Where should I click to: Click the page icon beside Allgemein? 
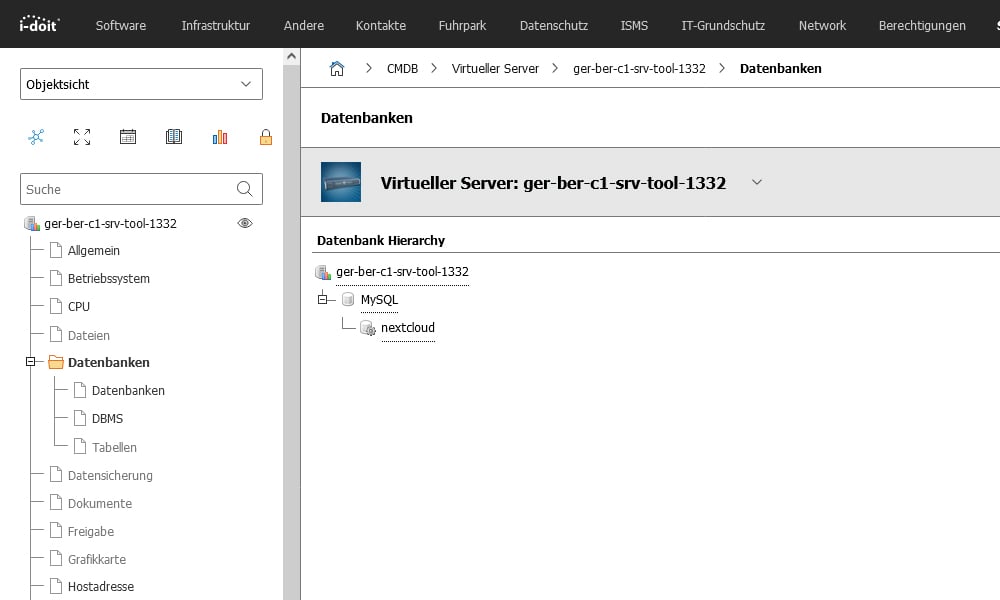(x=56, y=250)
